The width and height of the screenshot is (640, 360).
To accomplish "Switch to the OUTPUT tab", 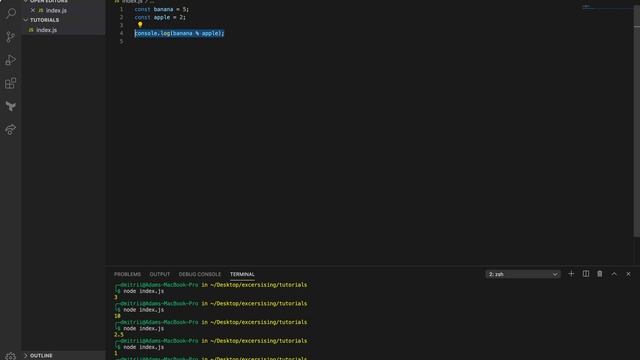I will tap(160, 274).
